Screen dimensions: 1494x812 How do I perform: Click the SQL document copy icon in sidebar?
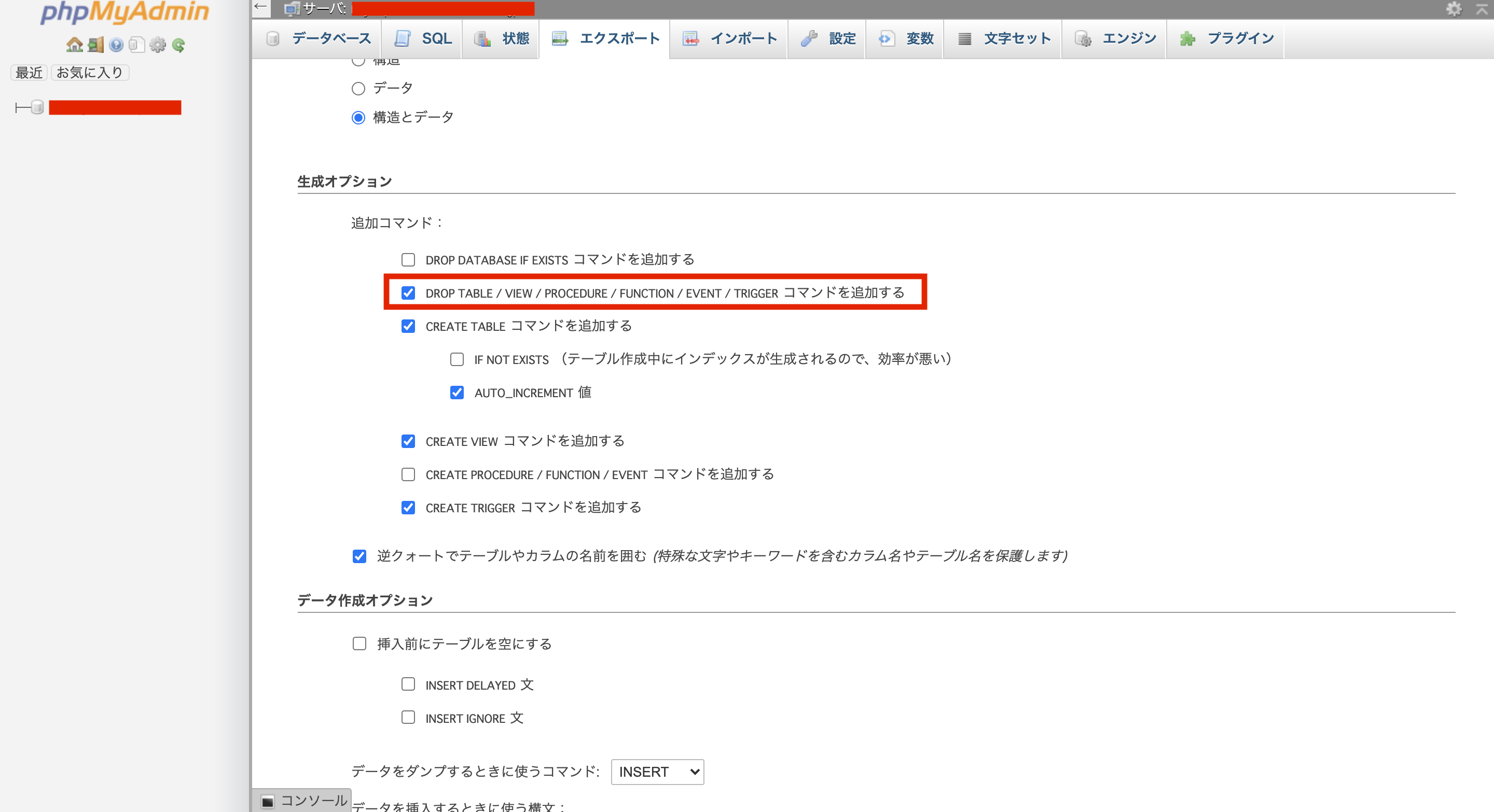pos(137,45)
